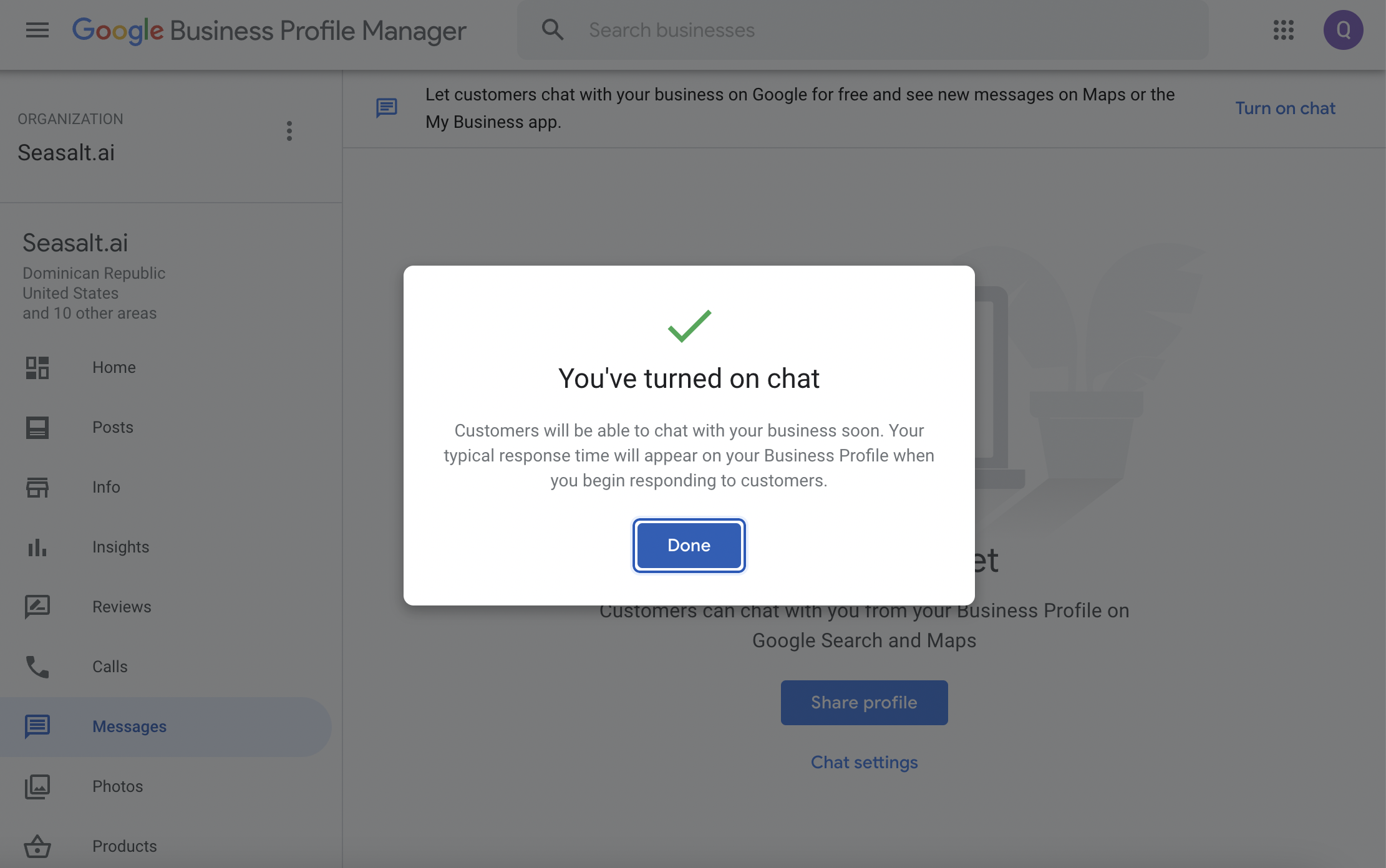Screen dimensions: 1386x868
Task: Click the Calls phone icon
Action: (x=37, y=667)
